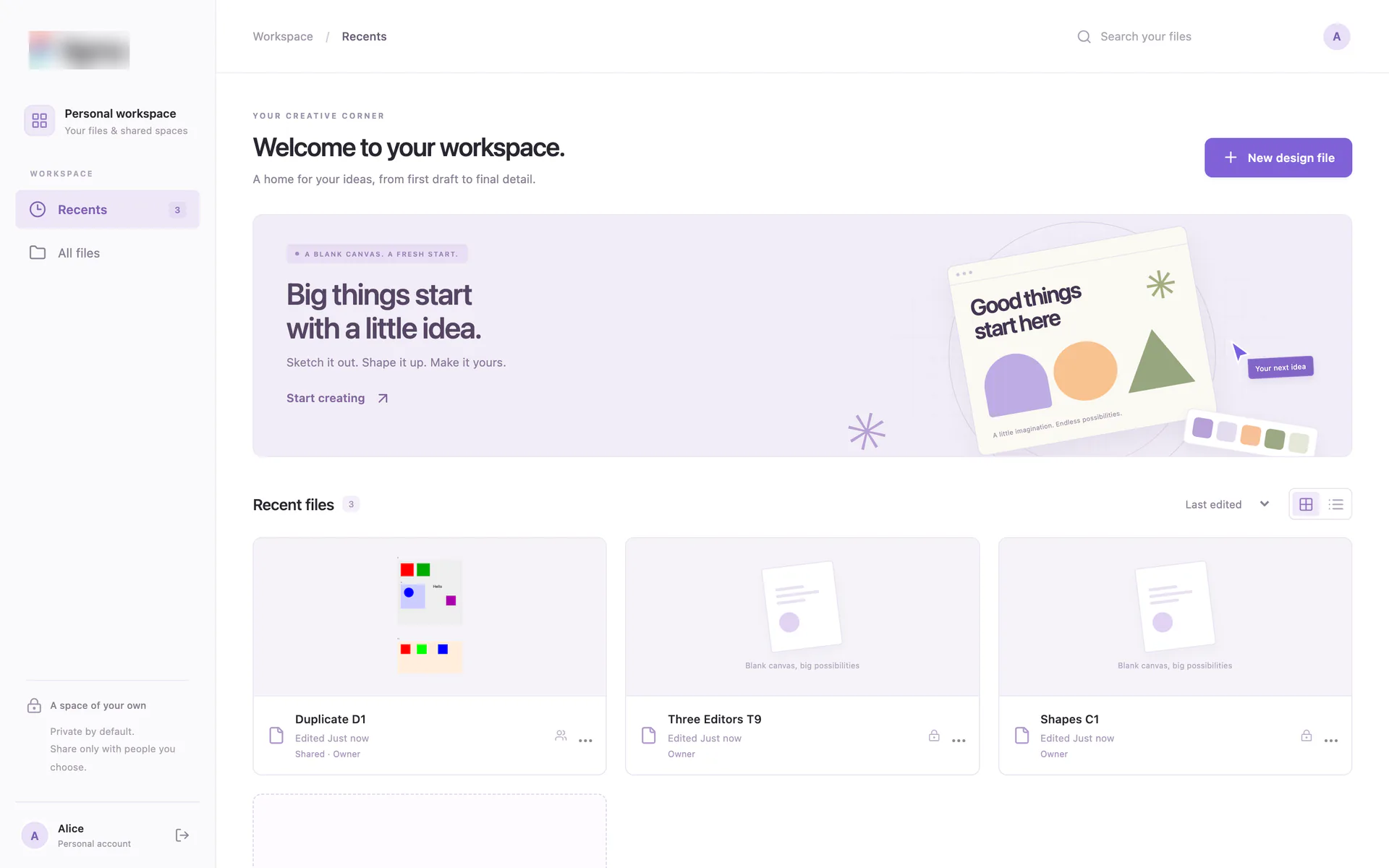Click the Recents count badge in sidebar
Screen dimensions: 1389x868
point(177,210)
